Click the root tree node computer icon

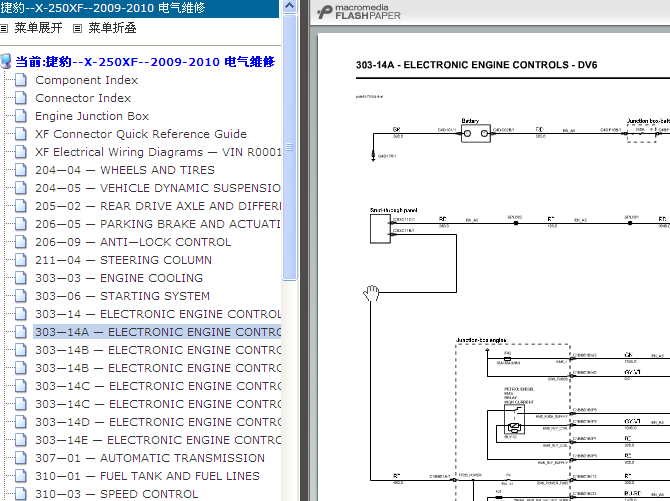click(6, 62)
